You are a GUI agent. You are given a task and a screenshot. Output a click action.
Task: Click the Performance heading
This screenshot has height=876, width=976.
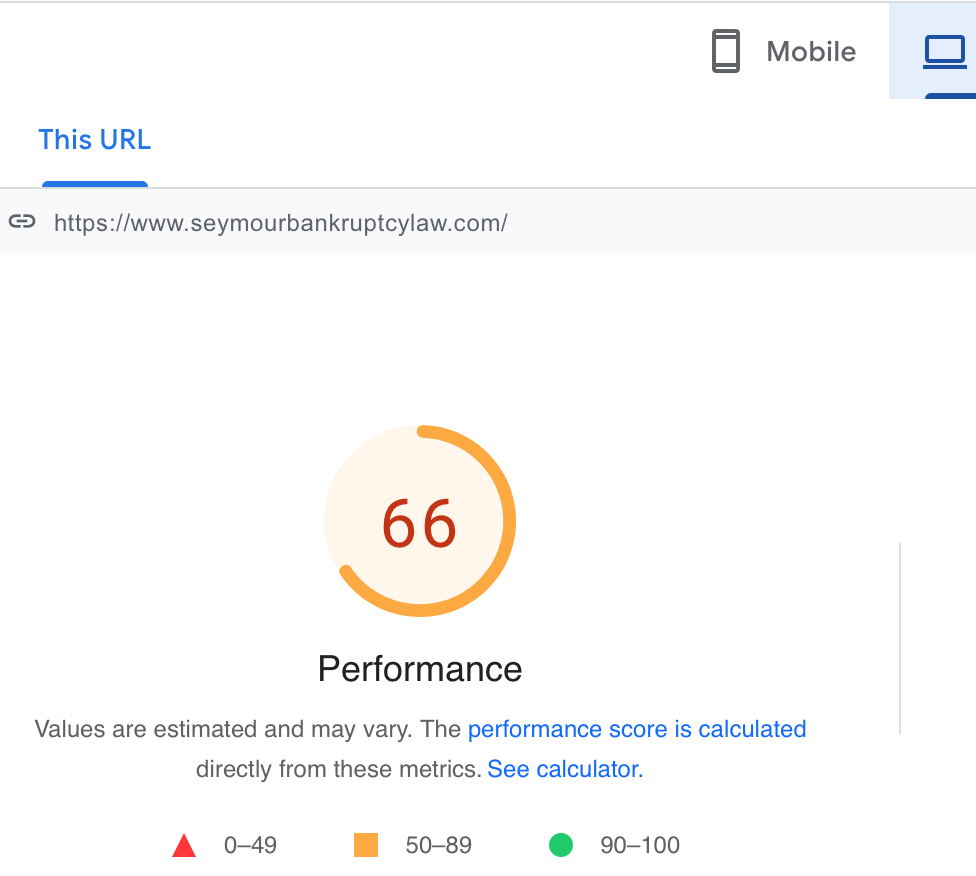tap(420, 669)
